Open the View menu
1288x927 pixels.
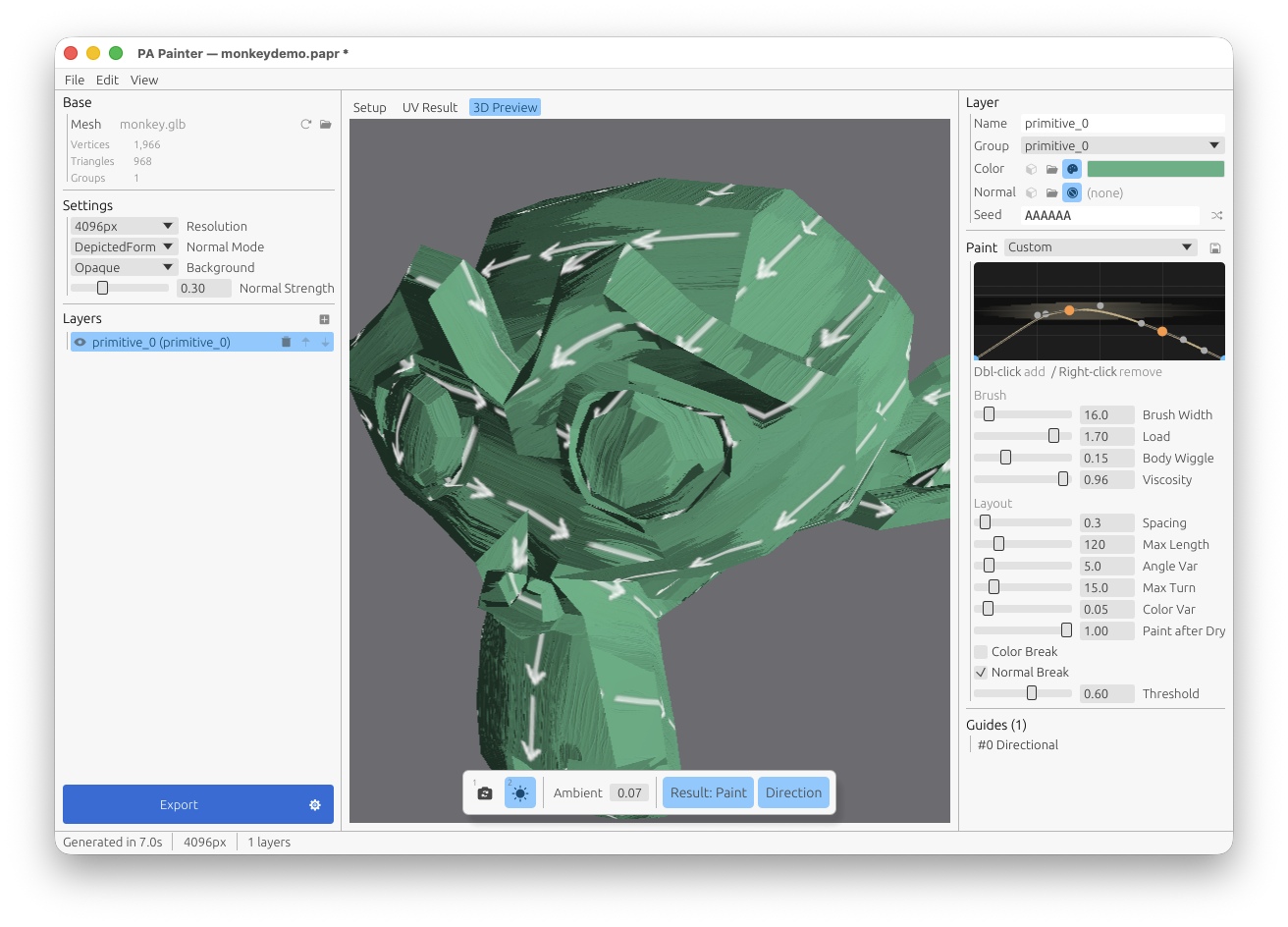pyautogui.click(x=144, y=81)
